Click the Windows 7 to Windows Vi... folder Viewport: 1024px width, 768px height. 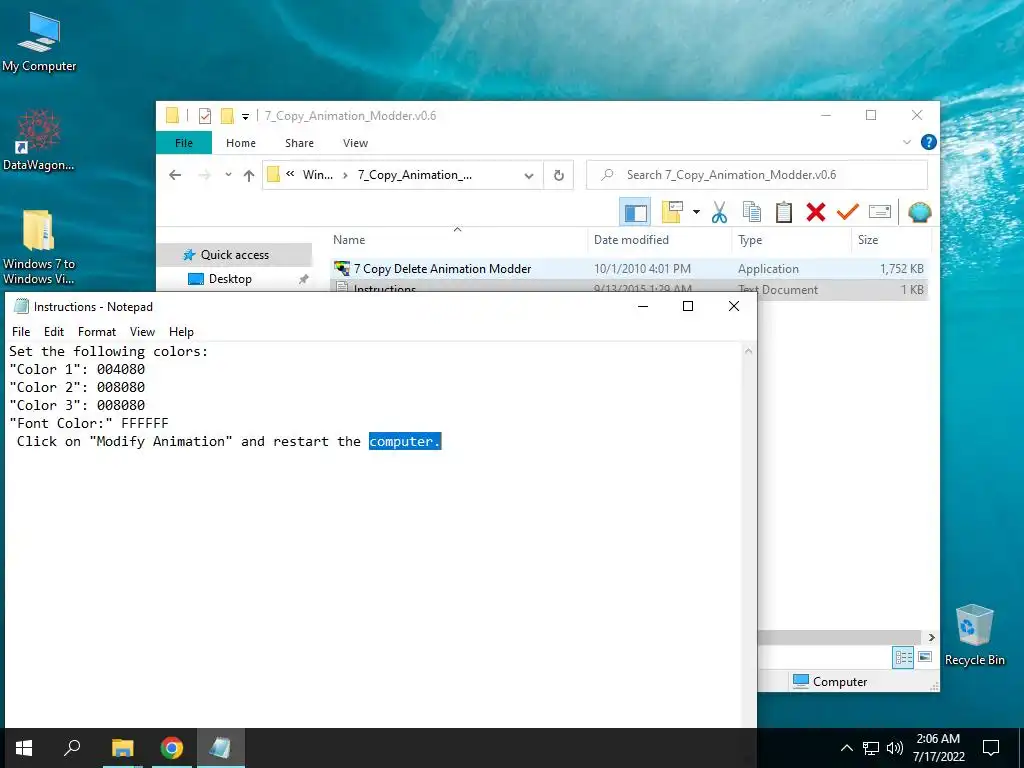point(39,248)
